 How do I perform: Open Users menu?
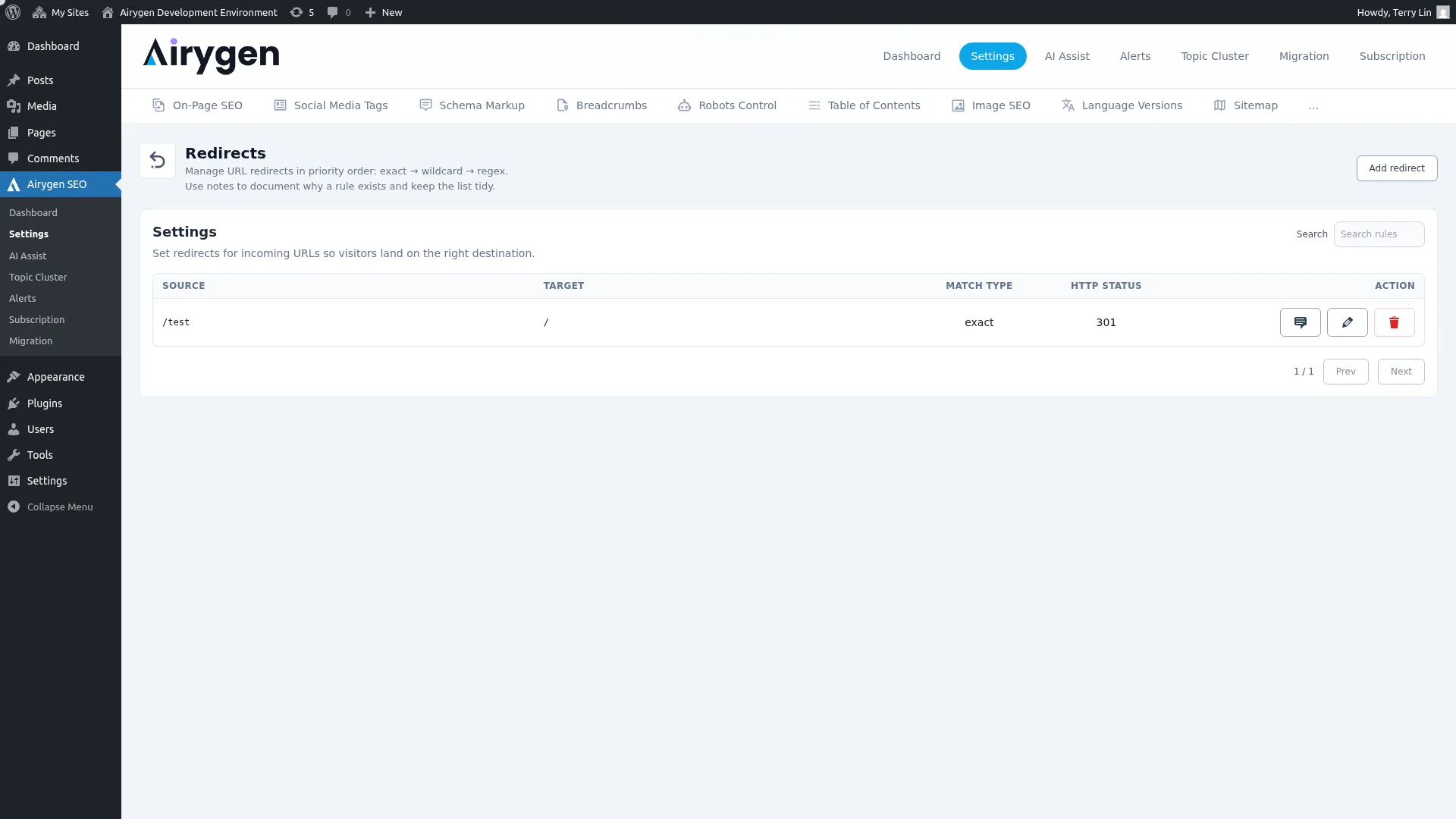pos(61,429)
